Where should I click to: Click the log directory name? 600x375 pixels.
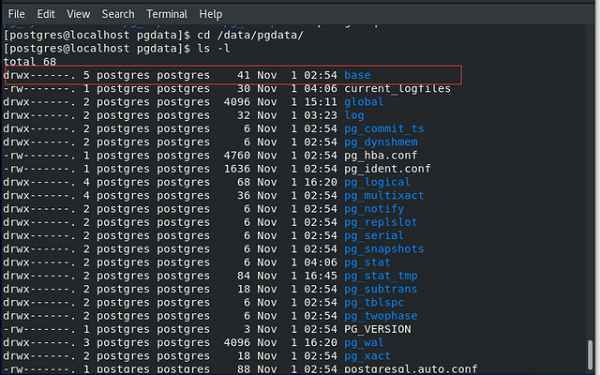pyautogui.click(x=354, y=115)
